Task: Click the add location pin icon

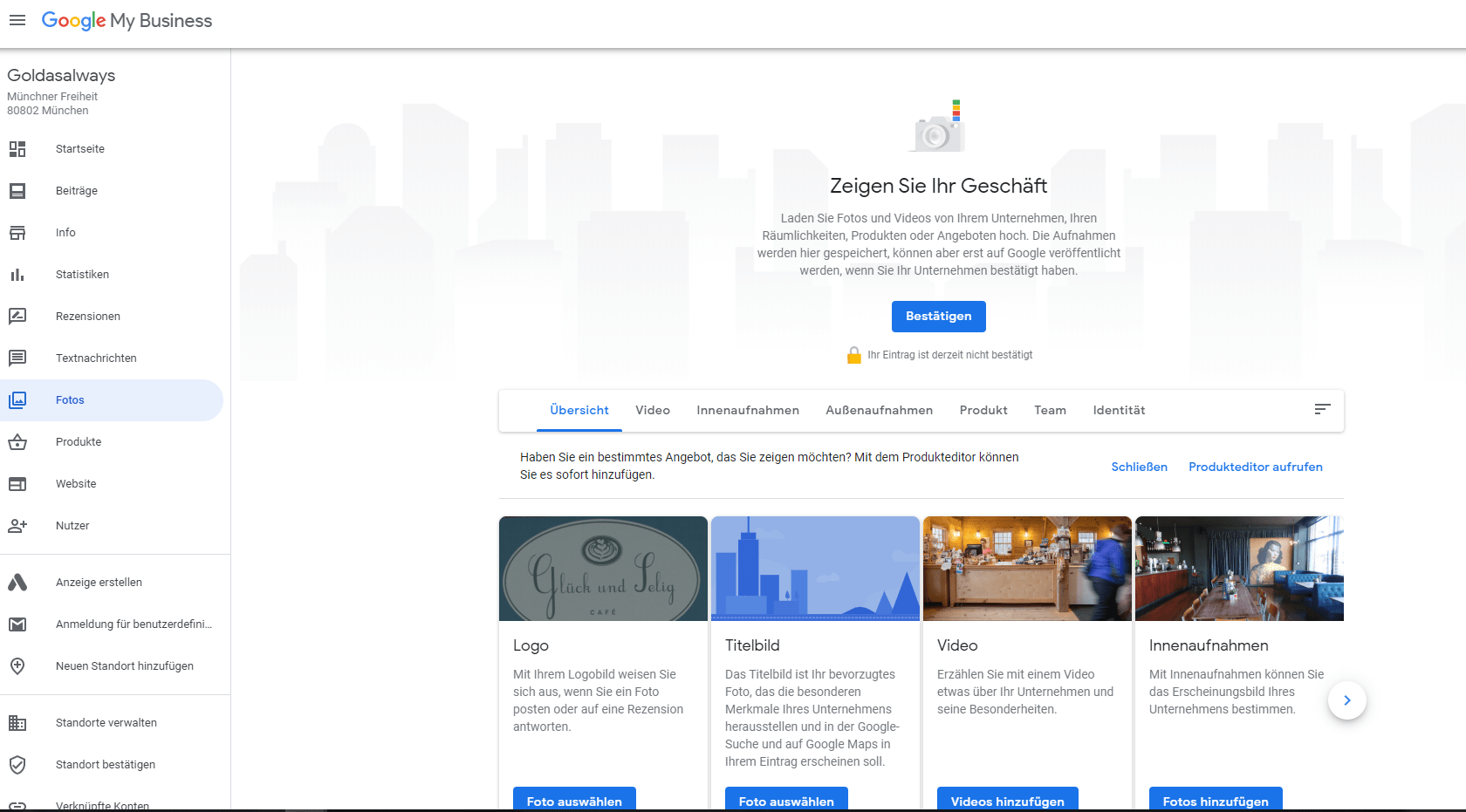Action: [x=17, y=666]
